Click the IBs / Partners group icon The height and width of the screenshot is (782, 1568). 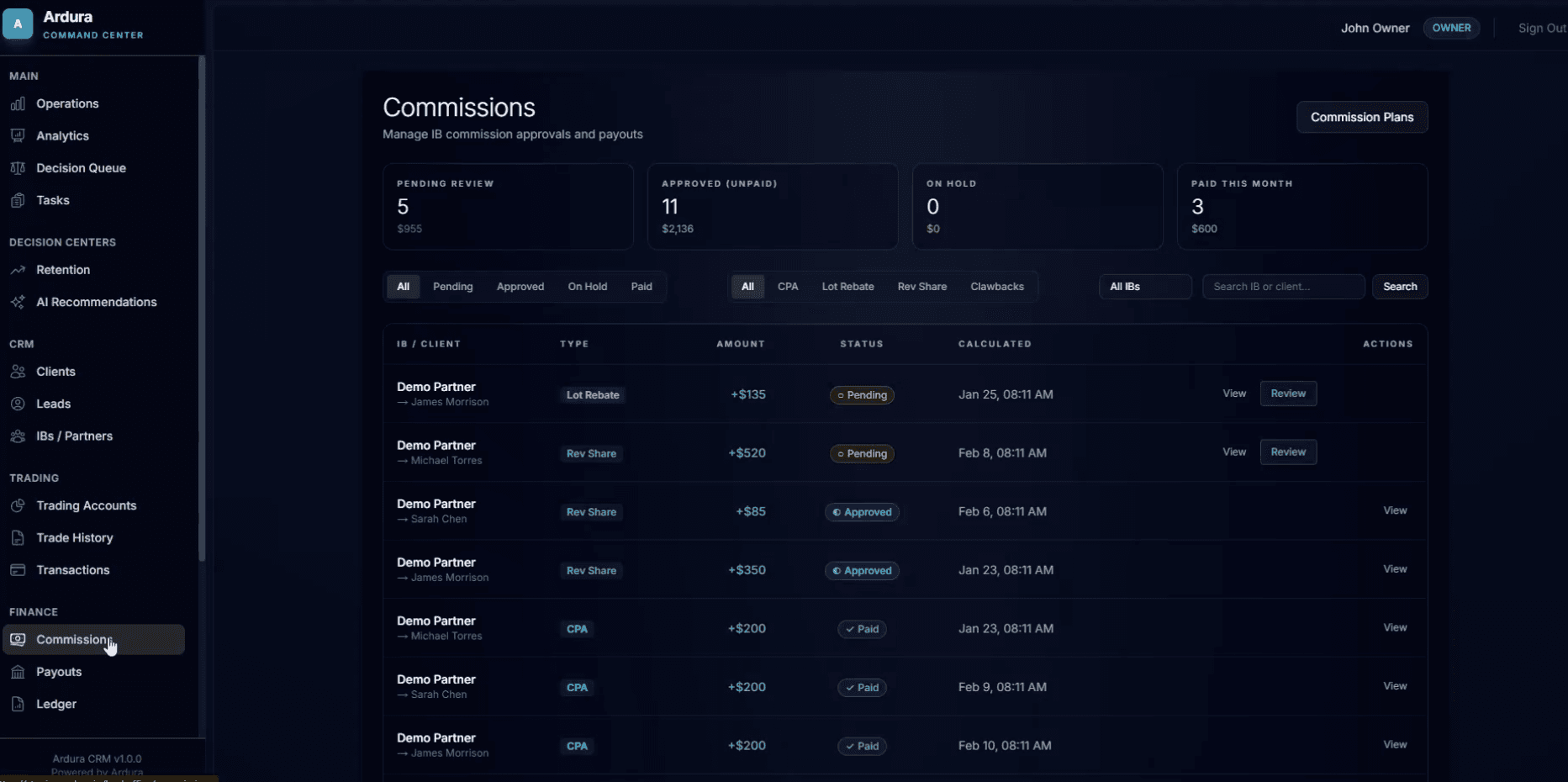pos(18,436)
